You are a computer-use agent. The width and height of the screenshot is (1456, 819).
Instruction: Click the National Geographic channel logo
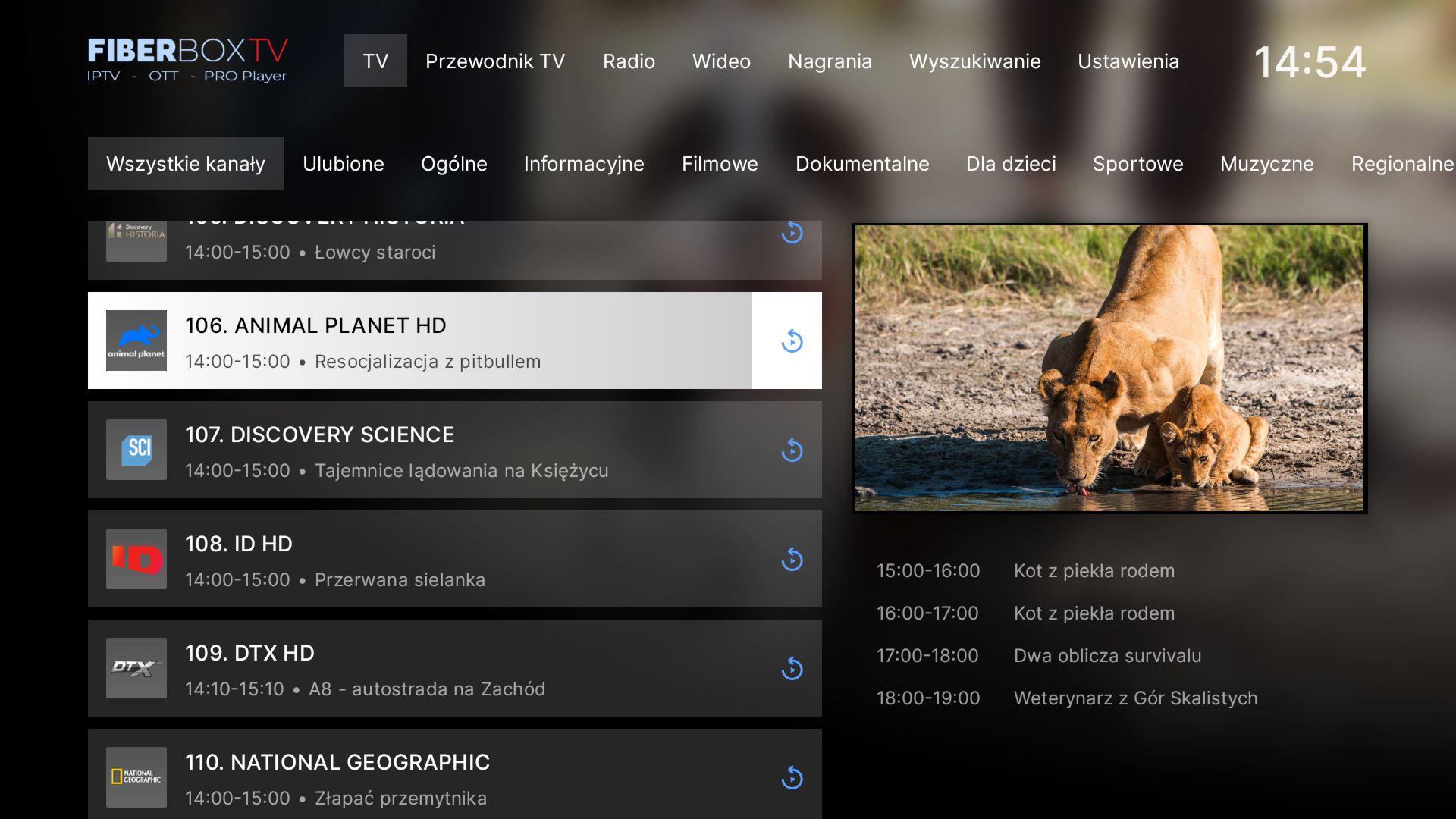[136, 777]
